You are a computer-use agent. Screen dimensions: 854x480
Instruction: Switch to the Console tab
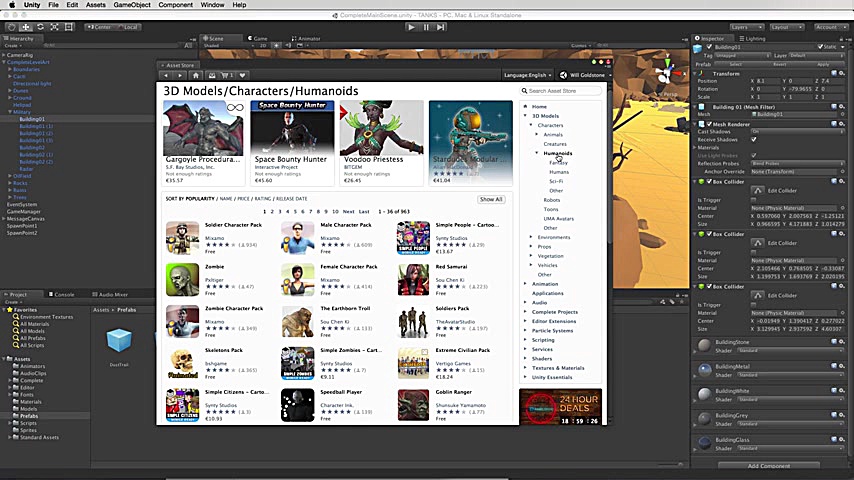[x=62, y=294]
